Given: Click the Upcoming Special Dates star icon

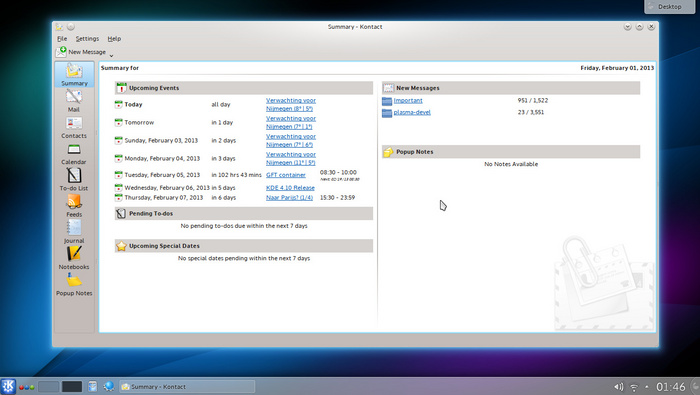Looking at the screenshot, I should 121,246.
